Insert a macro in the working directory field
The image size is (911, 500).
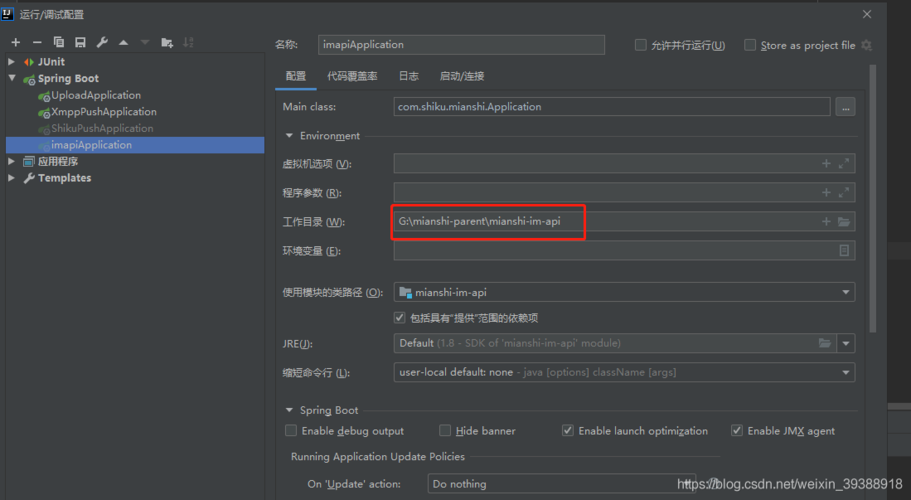[826, 221]
